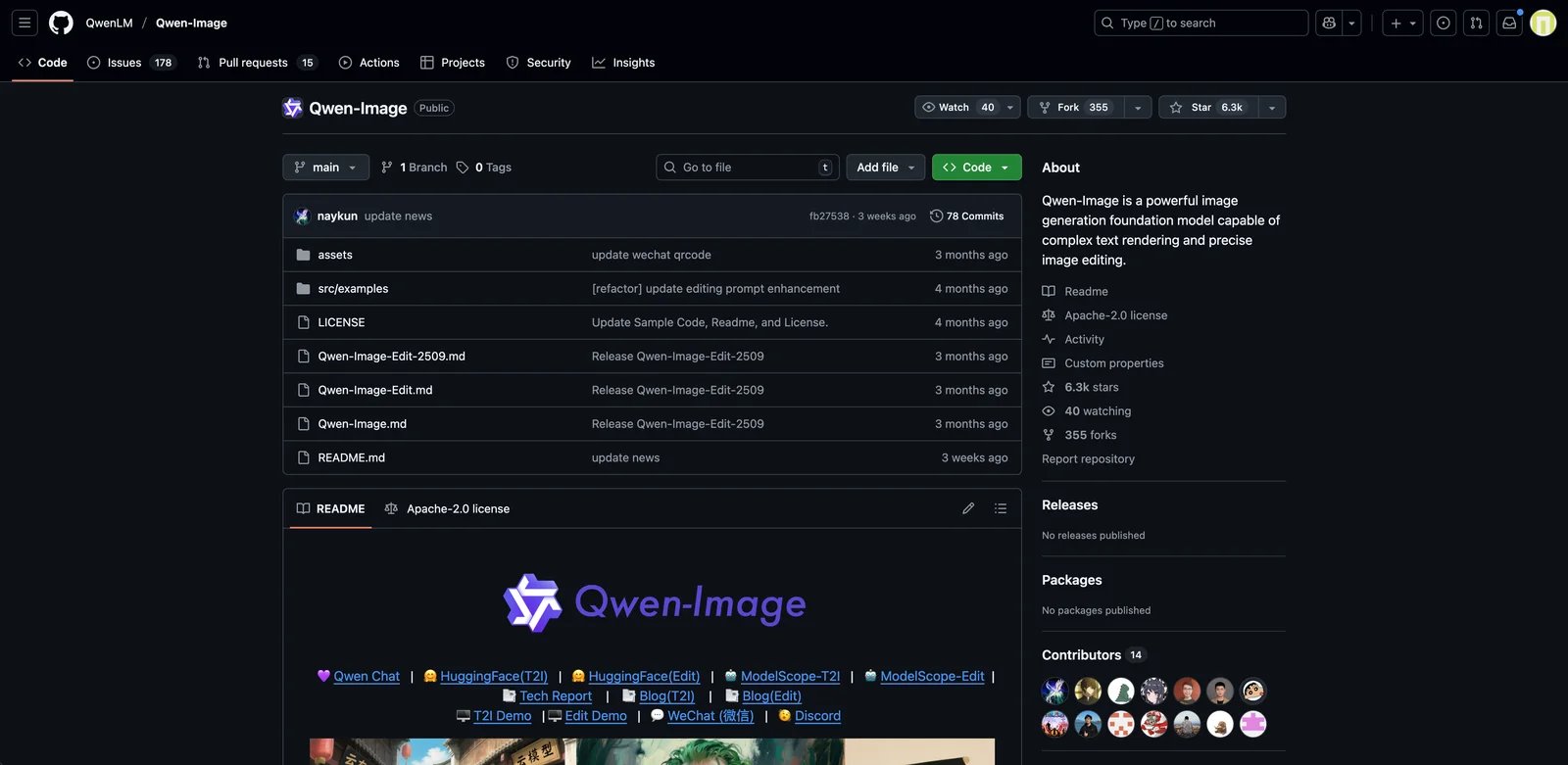Click the Qwen-Image repository logo icon

tap(292, 108)
